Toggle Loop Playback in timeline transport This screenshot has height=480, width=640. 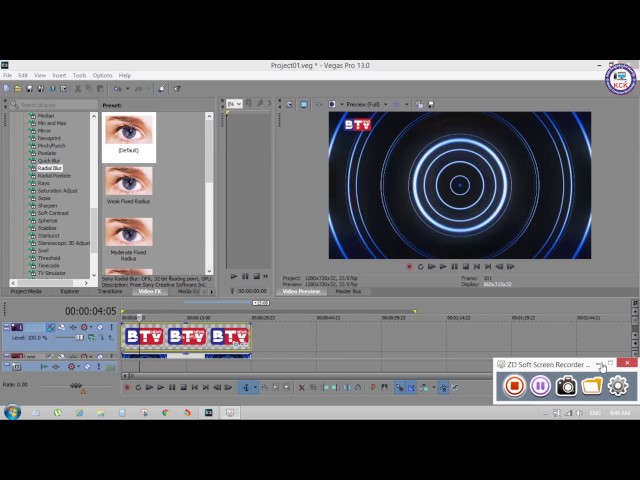138,387
